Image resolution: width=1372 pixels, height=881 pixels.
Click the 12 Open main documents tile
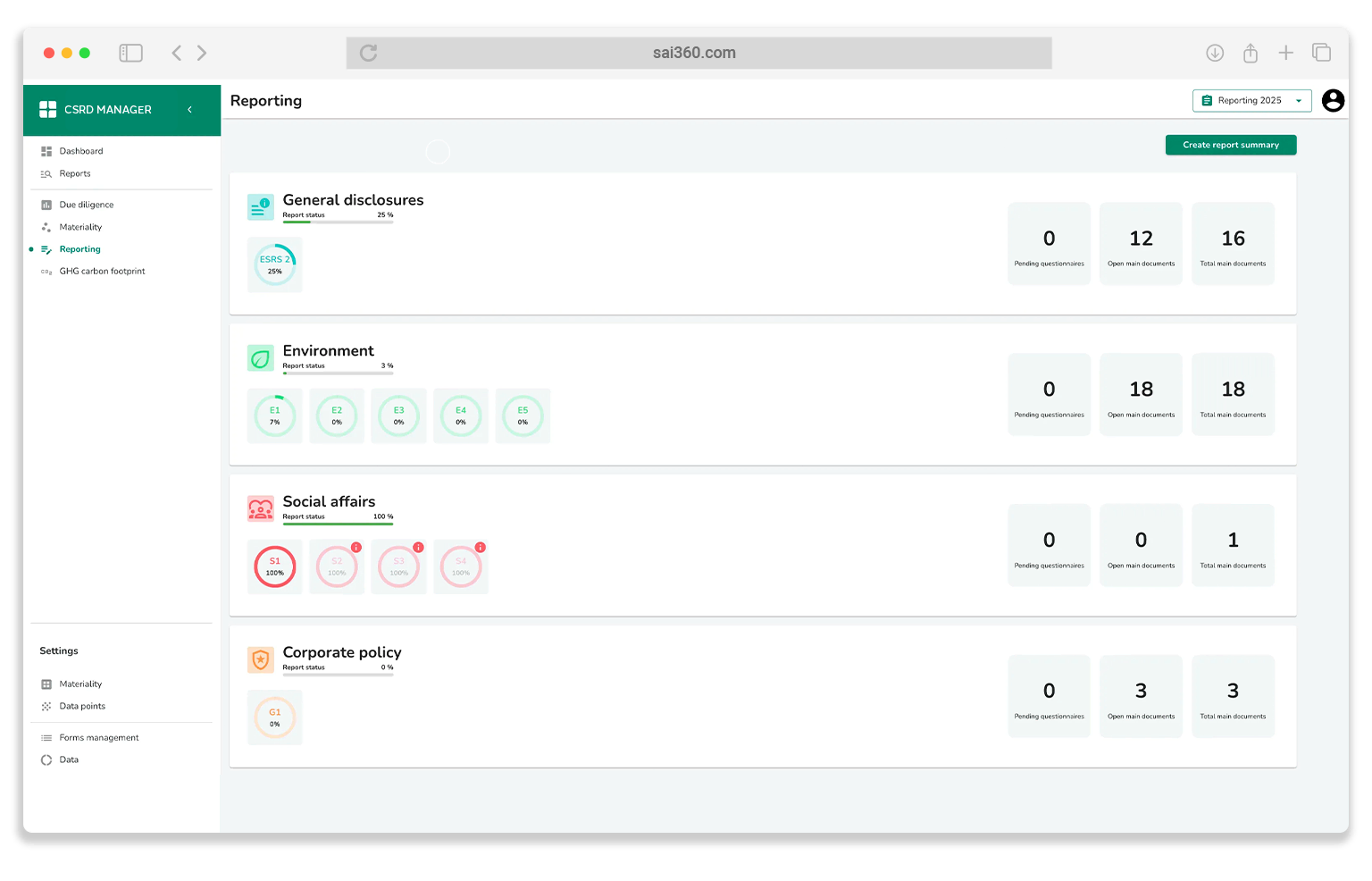[x=1141, y=244]
